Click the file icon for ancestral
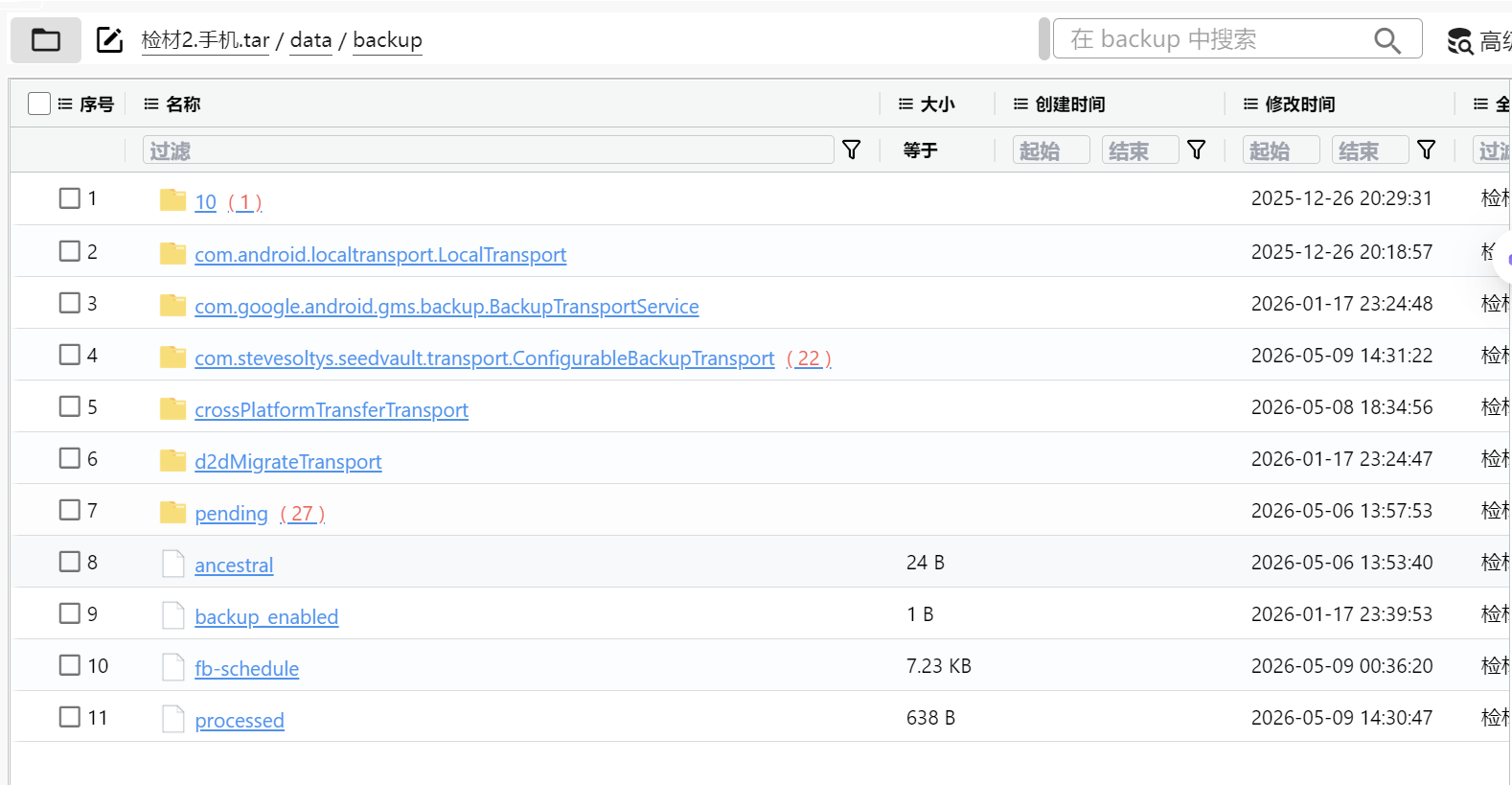The image size is (1512, 785). click(x=173, y=563)
